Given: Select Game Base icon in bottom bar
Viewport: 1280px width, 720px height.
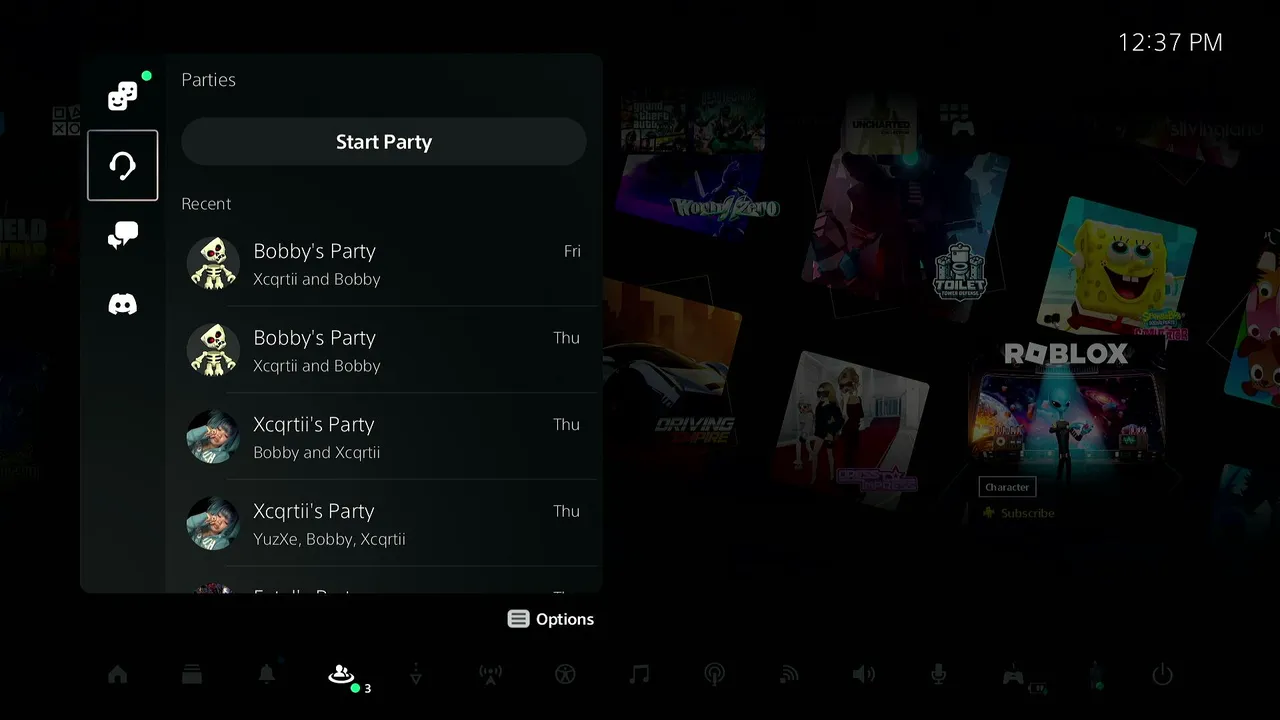Looking at the screenshot, I should (341, 675).
